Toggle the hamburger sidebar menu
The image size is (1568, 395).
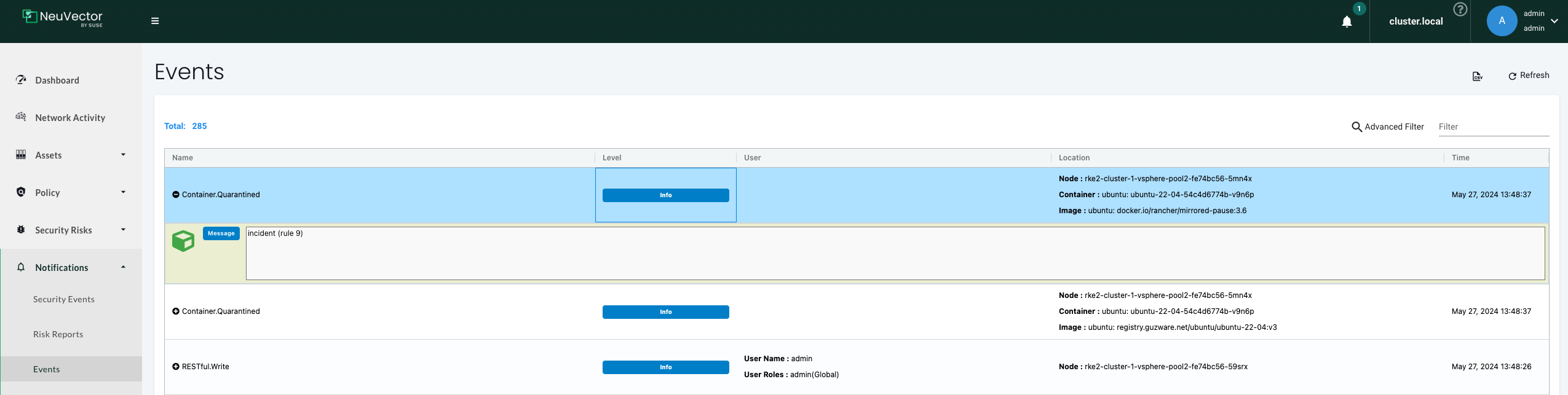(155, 21)
